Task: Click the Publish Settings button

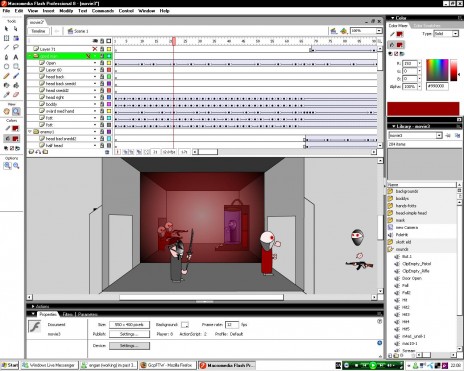Action: click(x=129, y=334)
